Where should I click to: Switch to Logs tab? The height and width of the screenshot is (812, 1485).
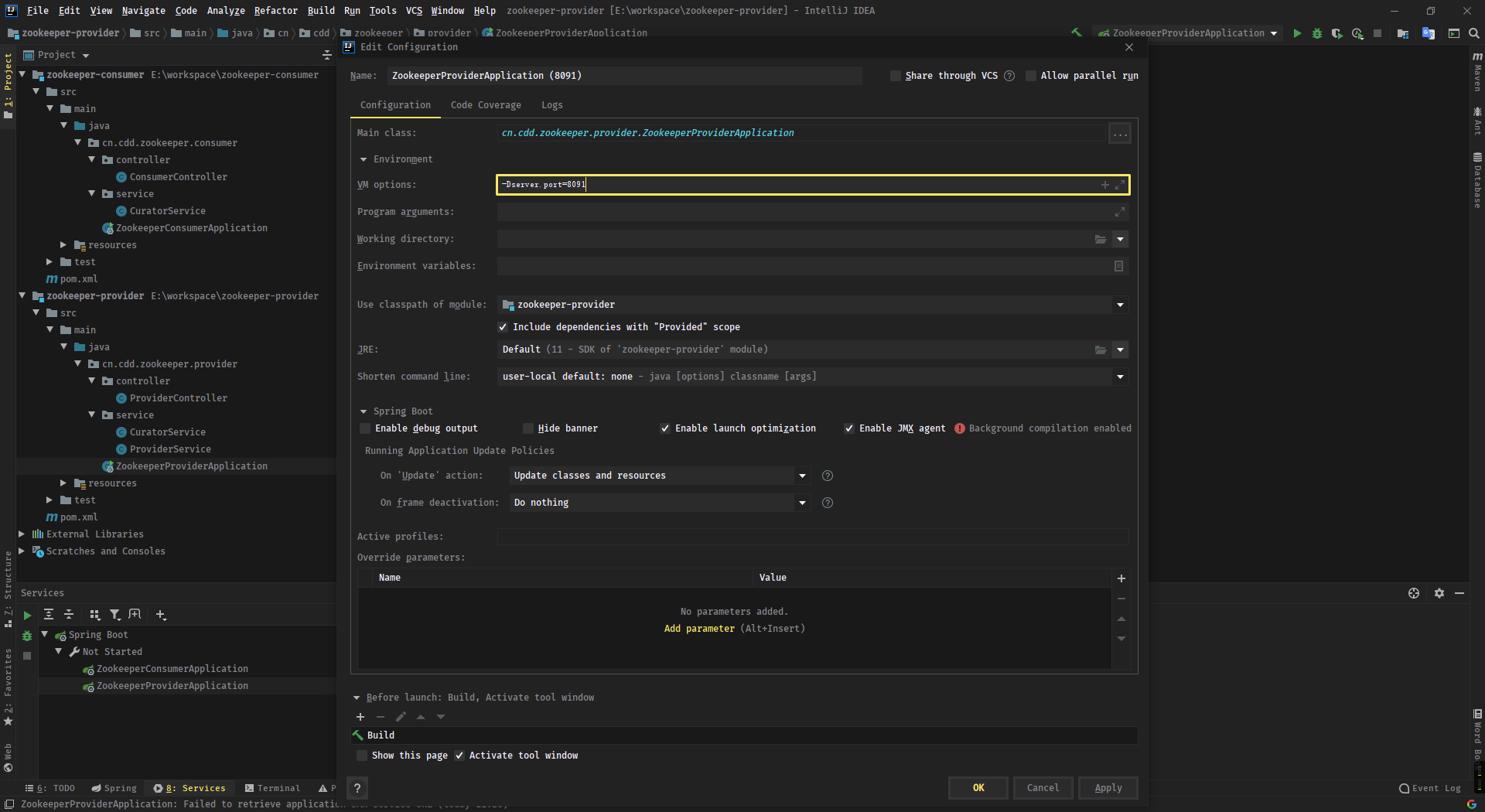(551, 105)
